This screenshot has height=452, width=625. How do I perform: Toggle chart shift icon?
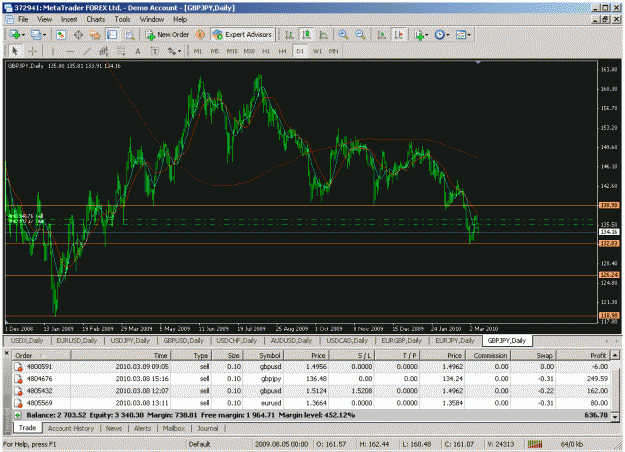coord(399,35)
